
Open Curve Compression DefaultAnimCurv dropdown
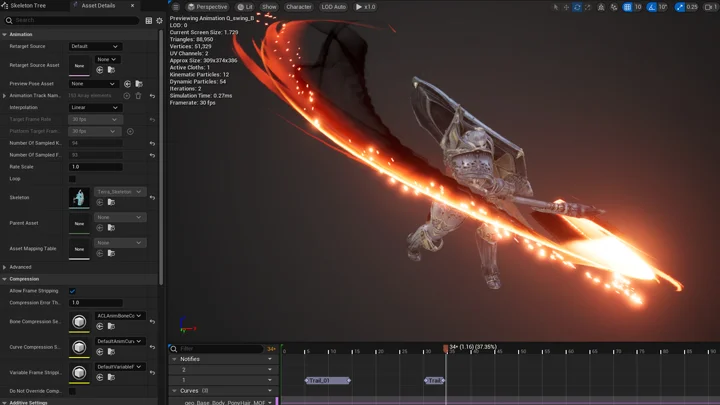[x=120, y=341]
